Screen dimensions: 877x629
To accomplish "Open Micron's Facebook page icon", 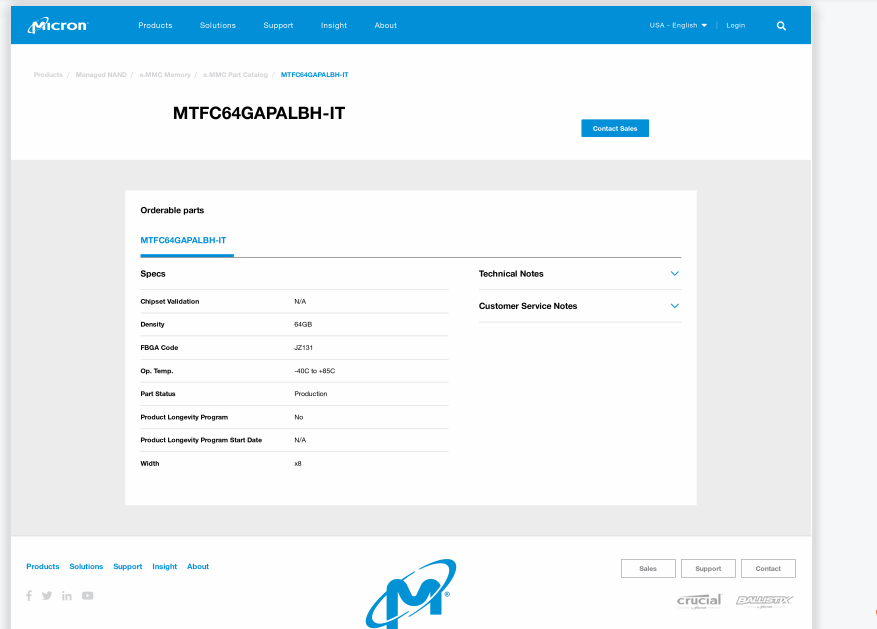I will [29, 595].
